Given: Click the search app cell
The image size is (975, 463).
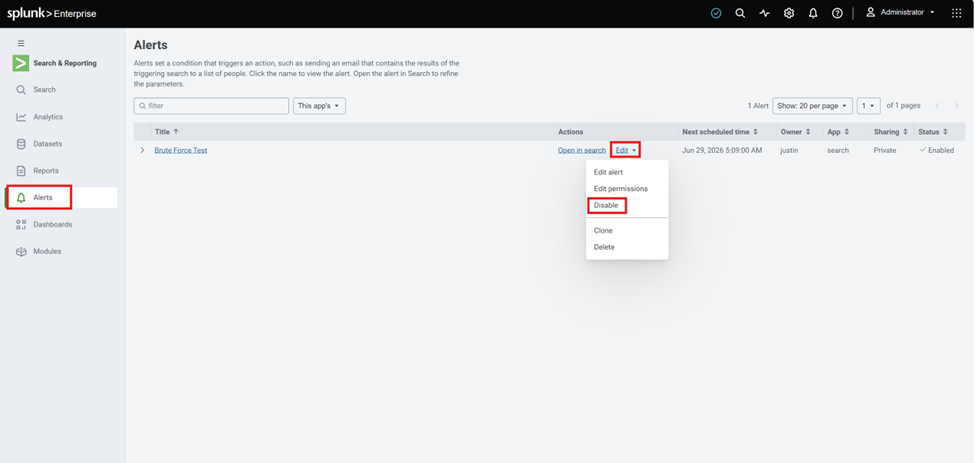Looking at the screenshot, I should click(x=838, y=150).
